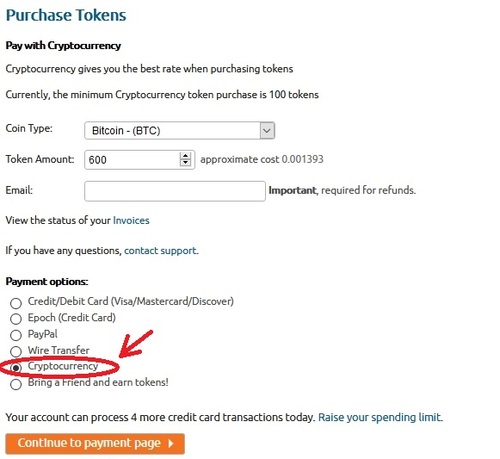Pick the Wire Transfer radio button

(x=16, y=351)
